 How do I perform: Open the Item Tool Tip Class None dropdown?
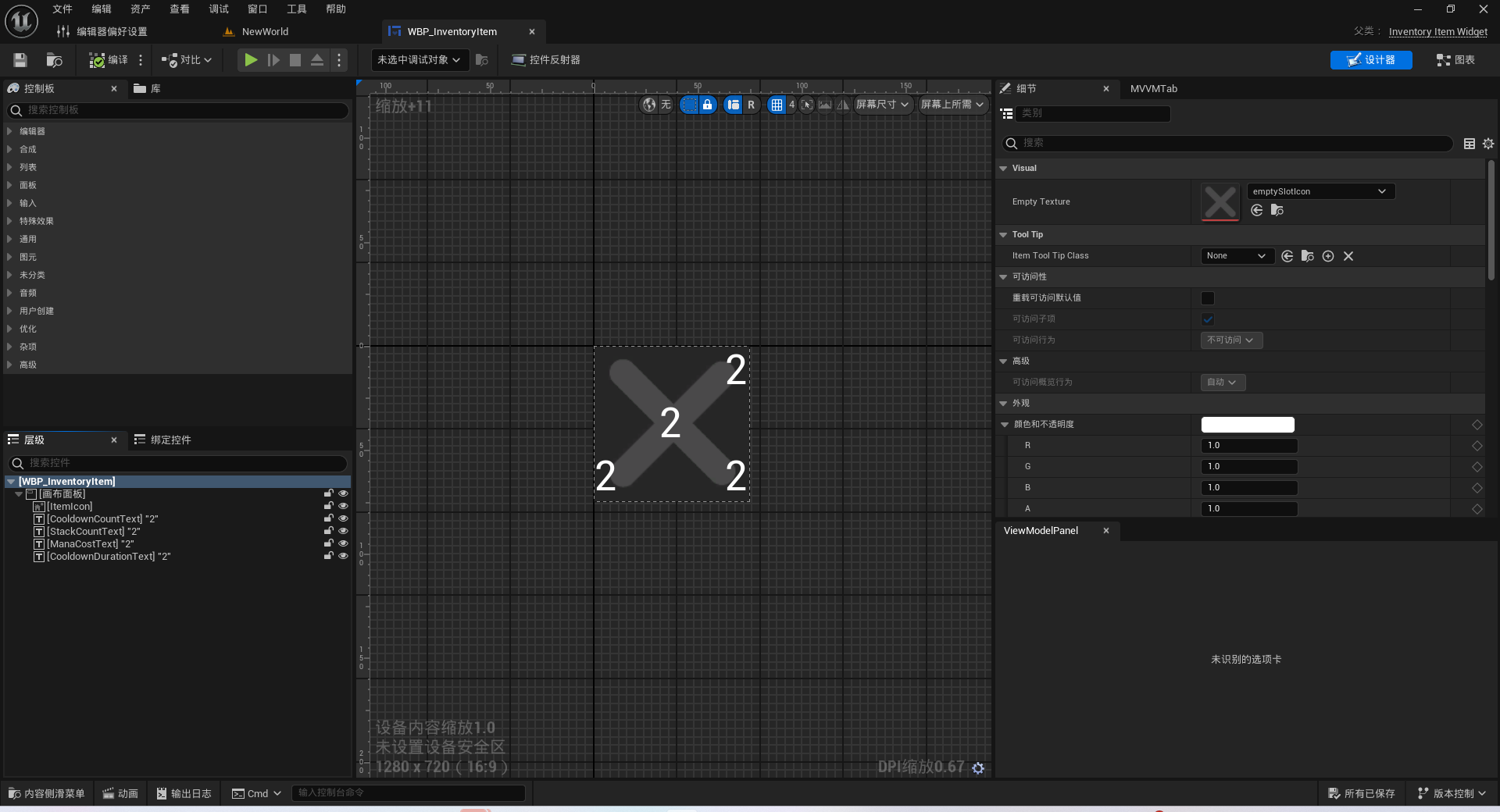coord(1237,256)
